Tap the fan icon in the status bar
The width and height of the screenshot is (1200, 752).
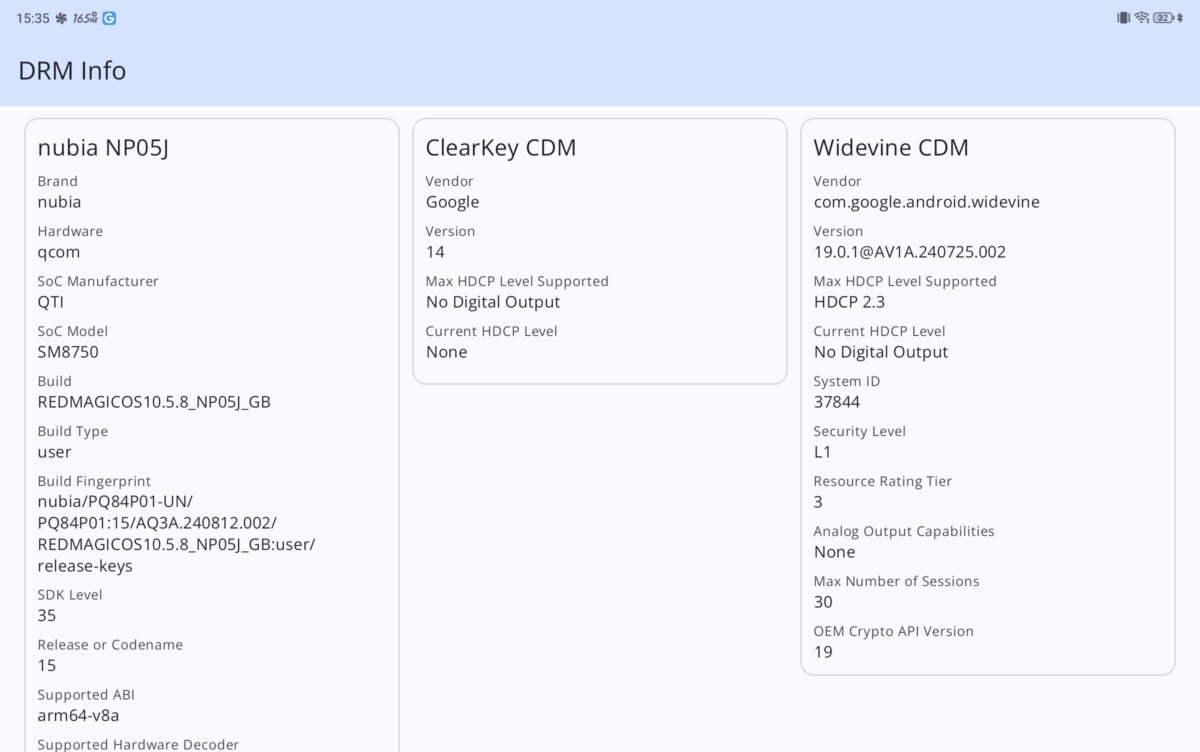tap(61, 18)
